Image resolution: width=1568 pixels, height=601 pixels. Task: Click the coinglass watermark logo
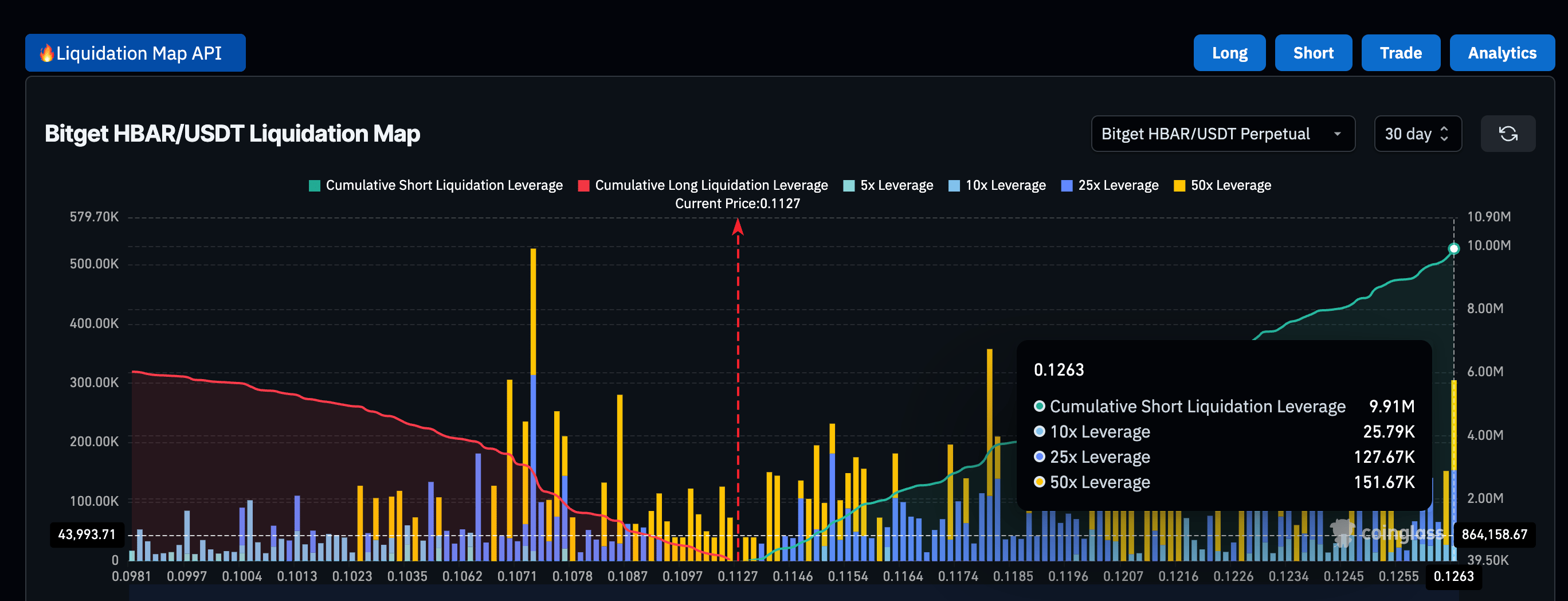1387,533
